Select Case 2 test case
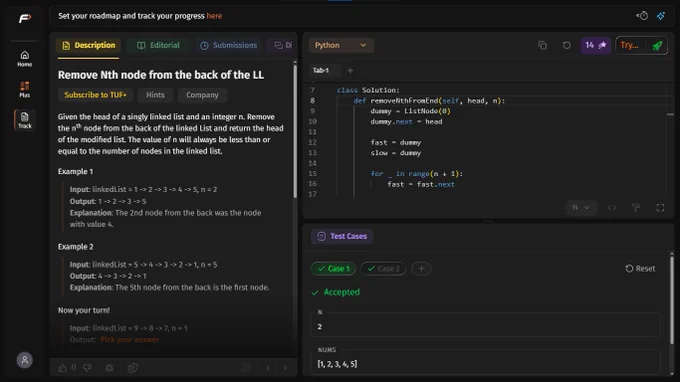 click(x=383, y=268)
